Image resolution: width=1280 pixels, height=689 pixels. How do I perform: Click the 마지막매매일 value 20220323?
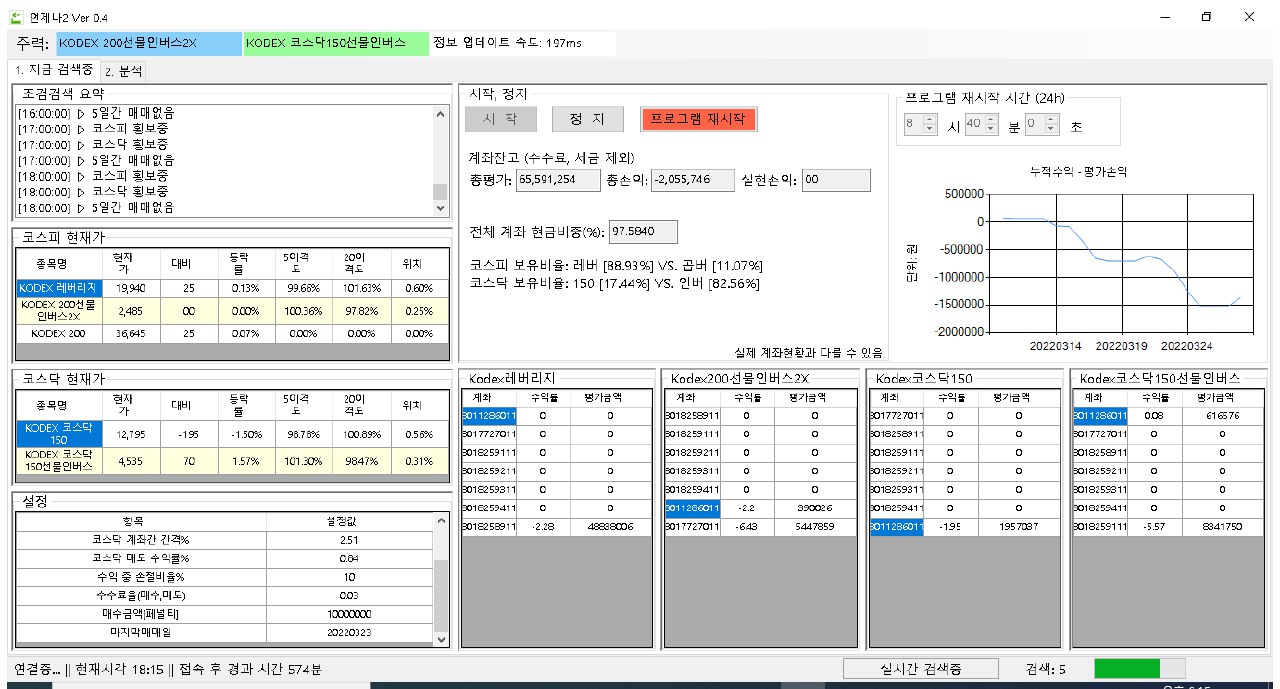coord(349,632)
